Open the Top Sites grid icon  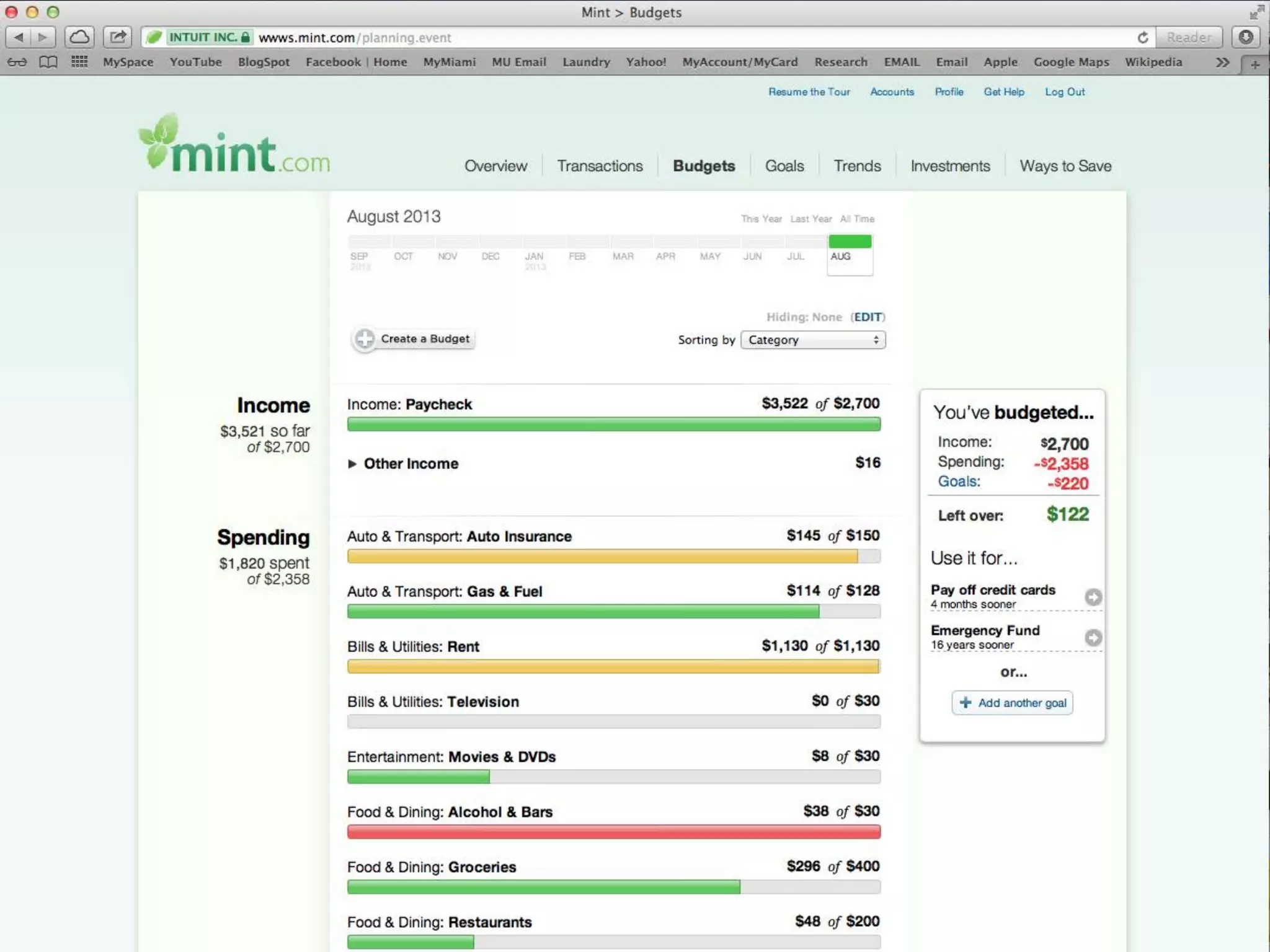[79, 62]
